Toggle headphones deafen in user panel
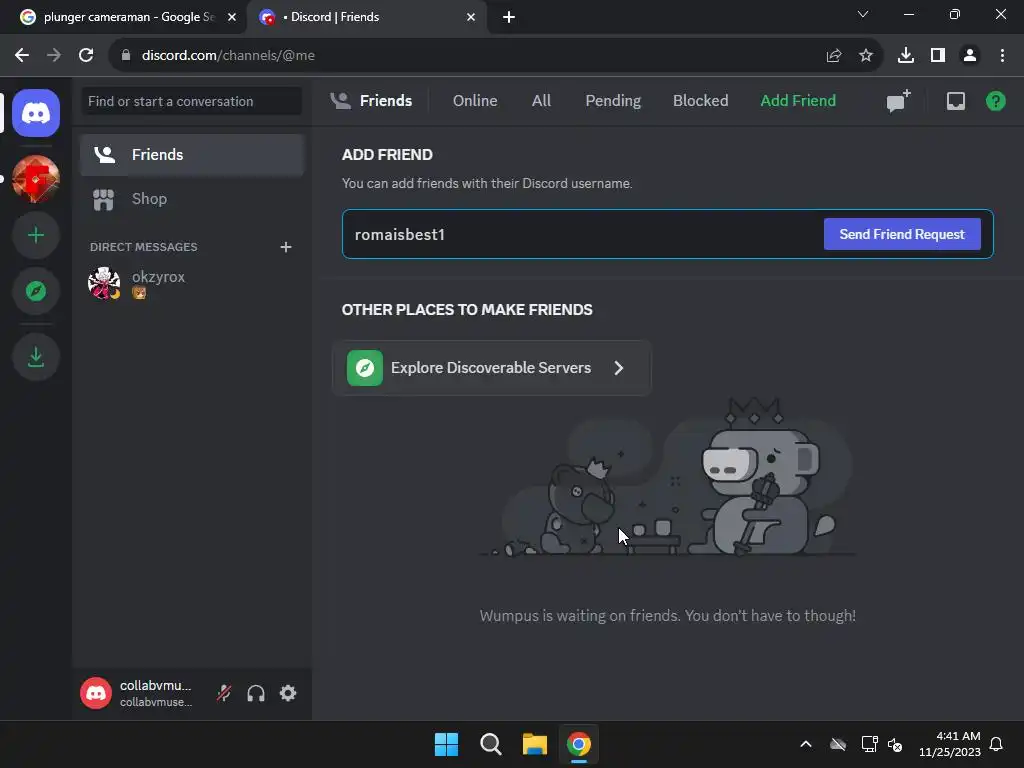The height and width of the screenshot is (768, 1024). (x=256, y=693)
